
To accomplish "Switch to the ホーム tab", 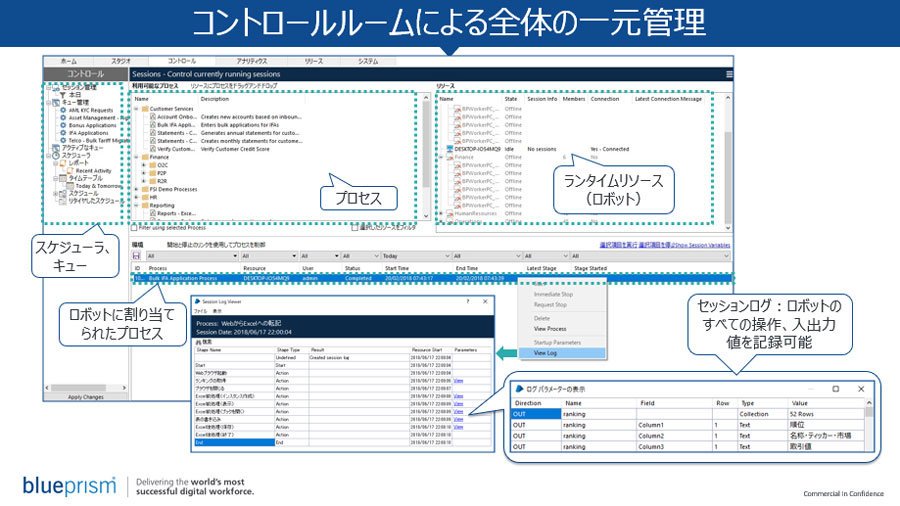I will pyautogui.click(x=68, y=61).
